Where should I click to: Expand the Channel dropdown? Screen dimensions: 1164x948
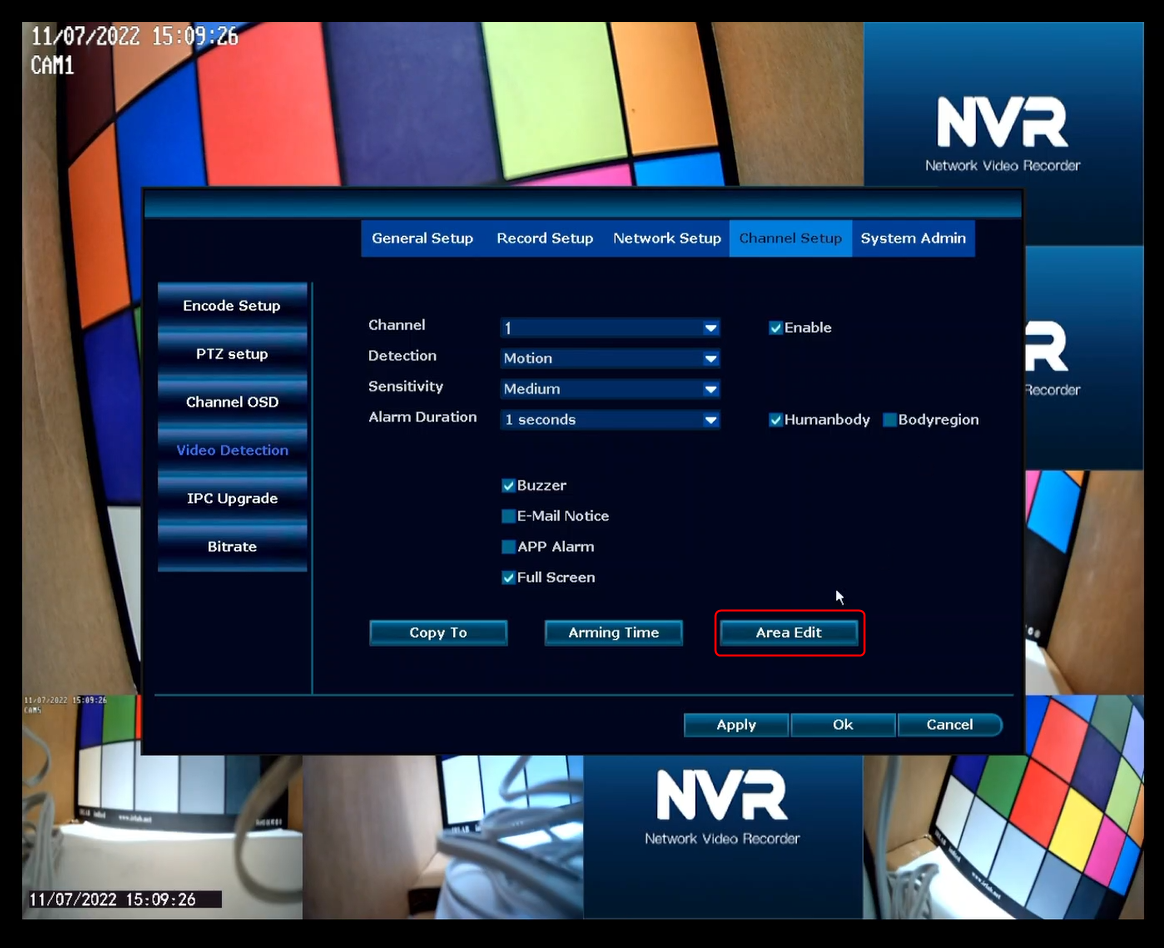click(610, 328)
